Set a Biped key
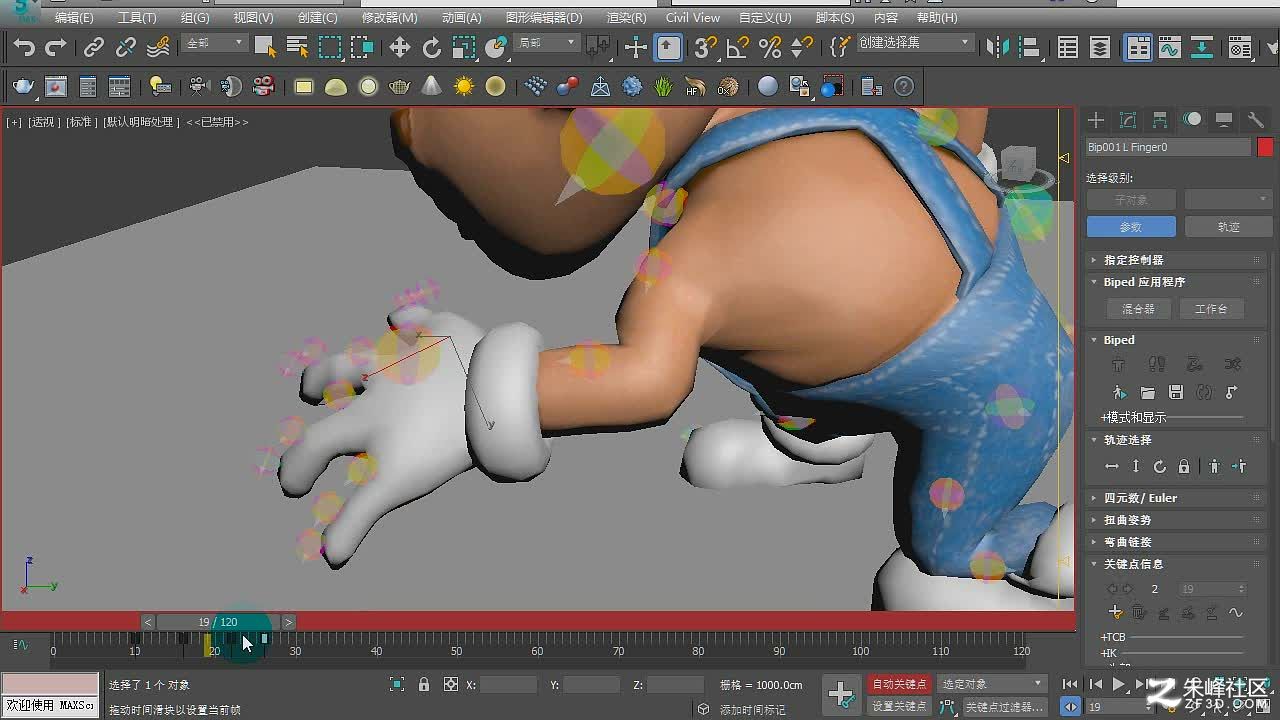 tap(1116, 613)
